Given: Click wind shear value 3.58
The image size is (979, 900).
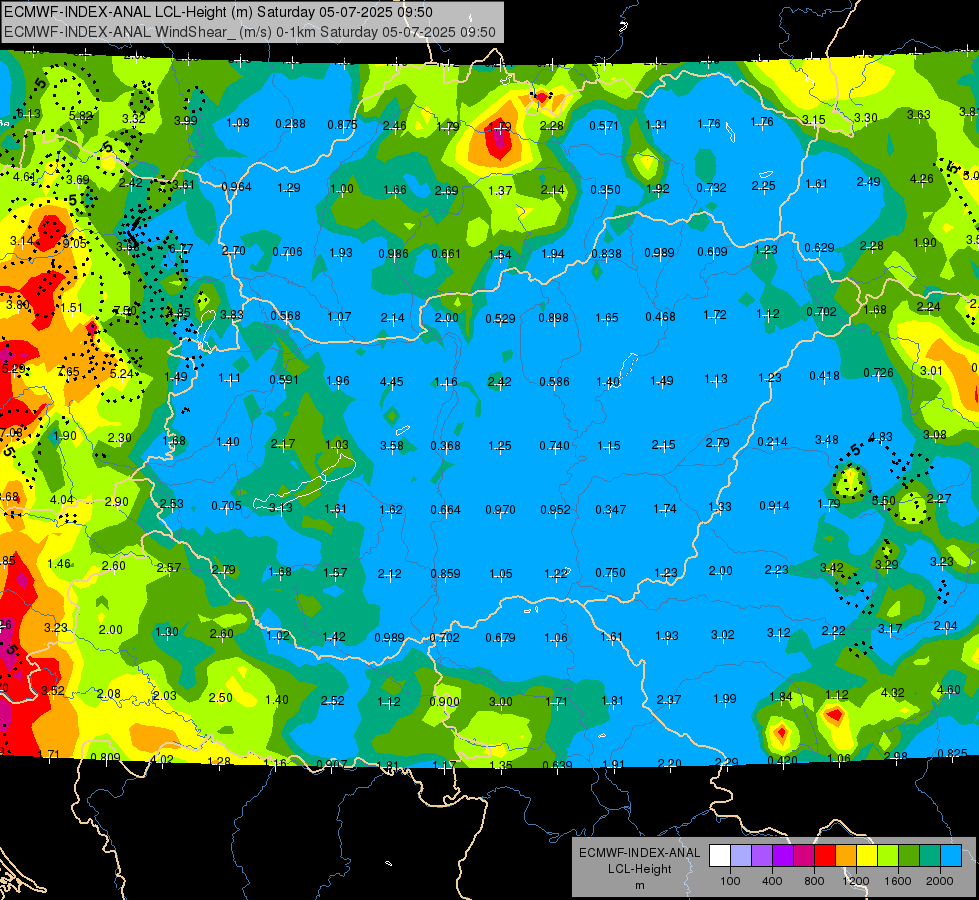Looking at the screenshot, I should (x=391, y=445).
